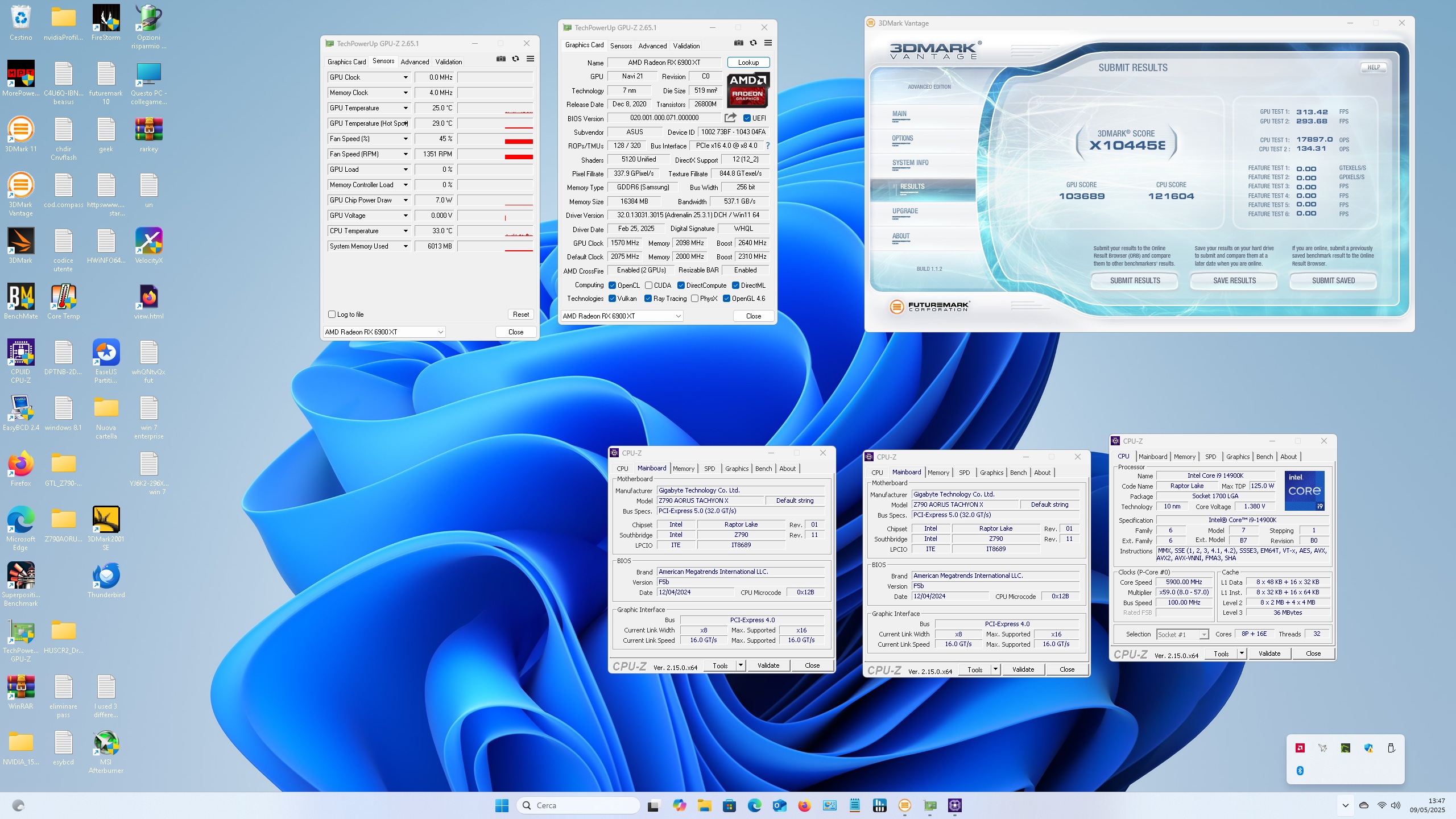The height and width of the screenshot is (819, 1456).
Task: Click CPU-Z icon in the taskbar
Action: (x=955, y=805)
